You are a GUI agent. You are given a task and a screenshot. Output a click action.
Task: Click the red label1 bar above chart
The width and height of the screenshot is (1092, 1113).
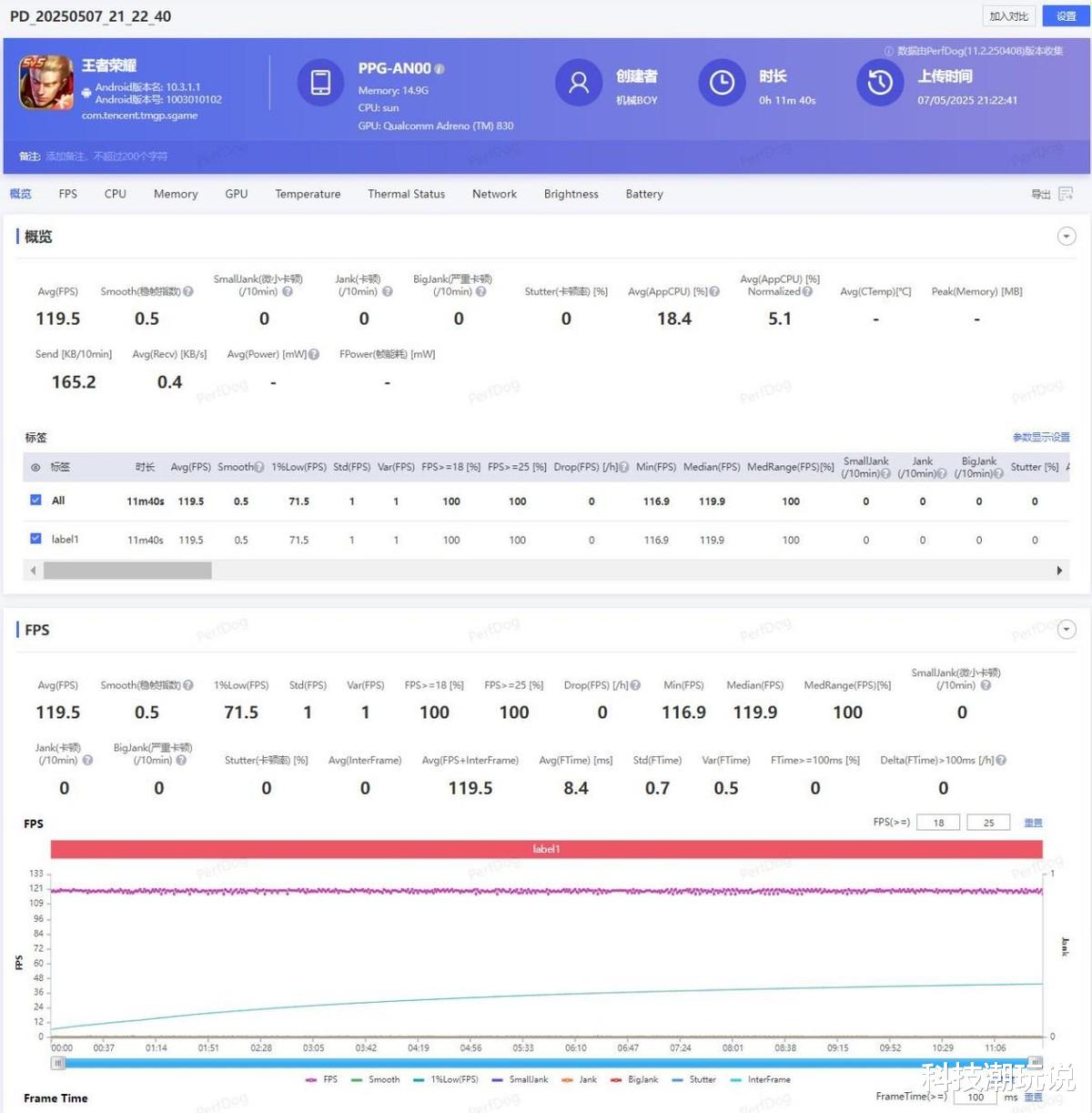546,849
